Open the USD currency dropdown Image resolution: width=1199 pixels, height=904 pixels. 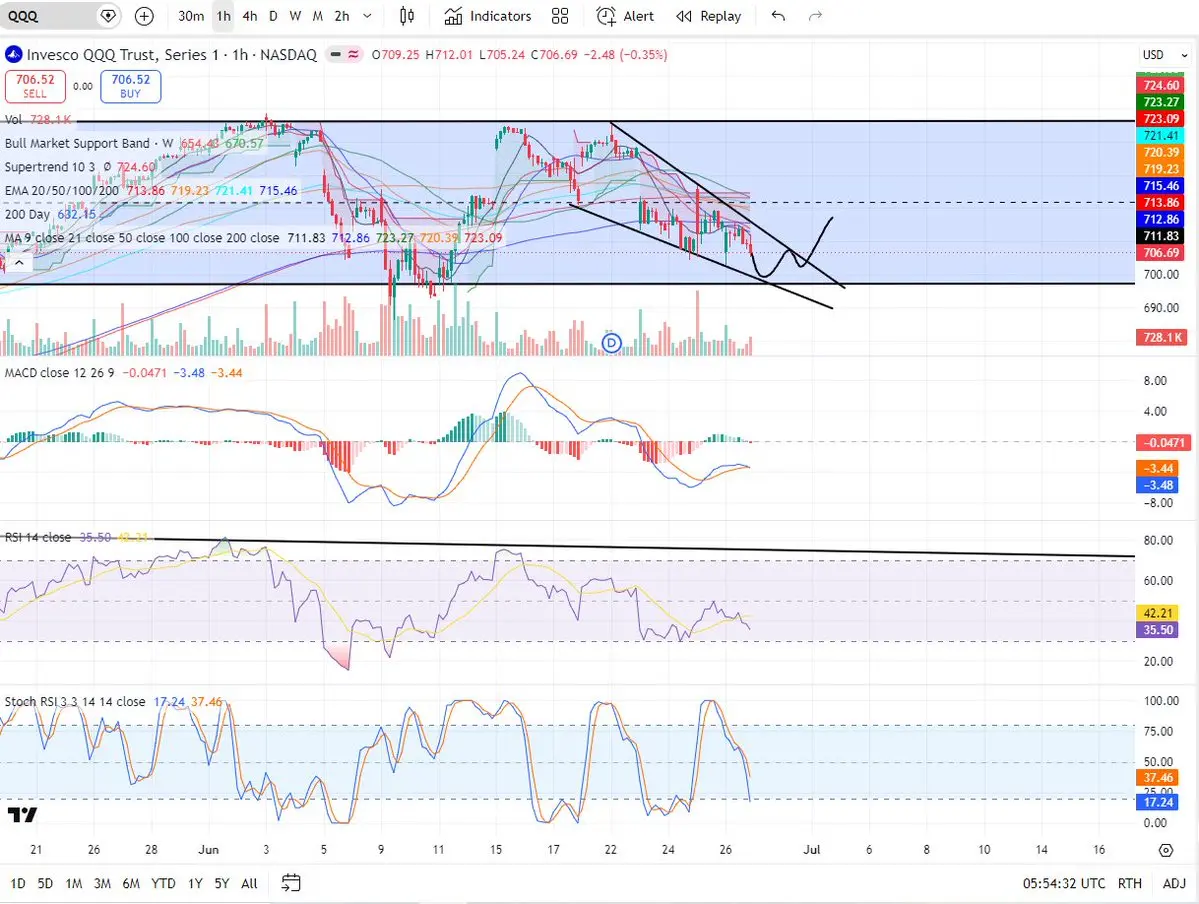click(x=1165, y=55)
